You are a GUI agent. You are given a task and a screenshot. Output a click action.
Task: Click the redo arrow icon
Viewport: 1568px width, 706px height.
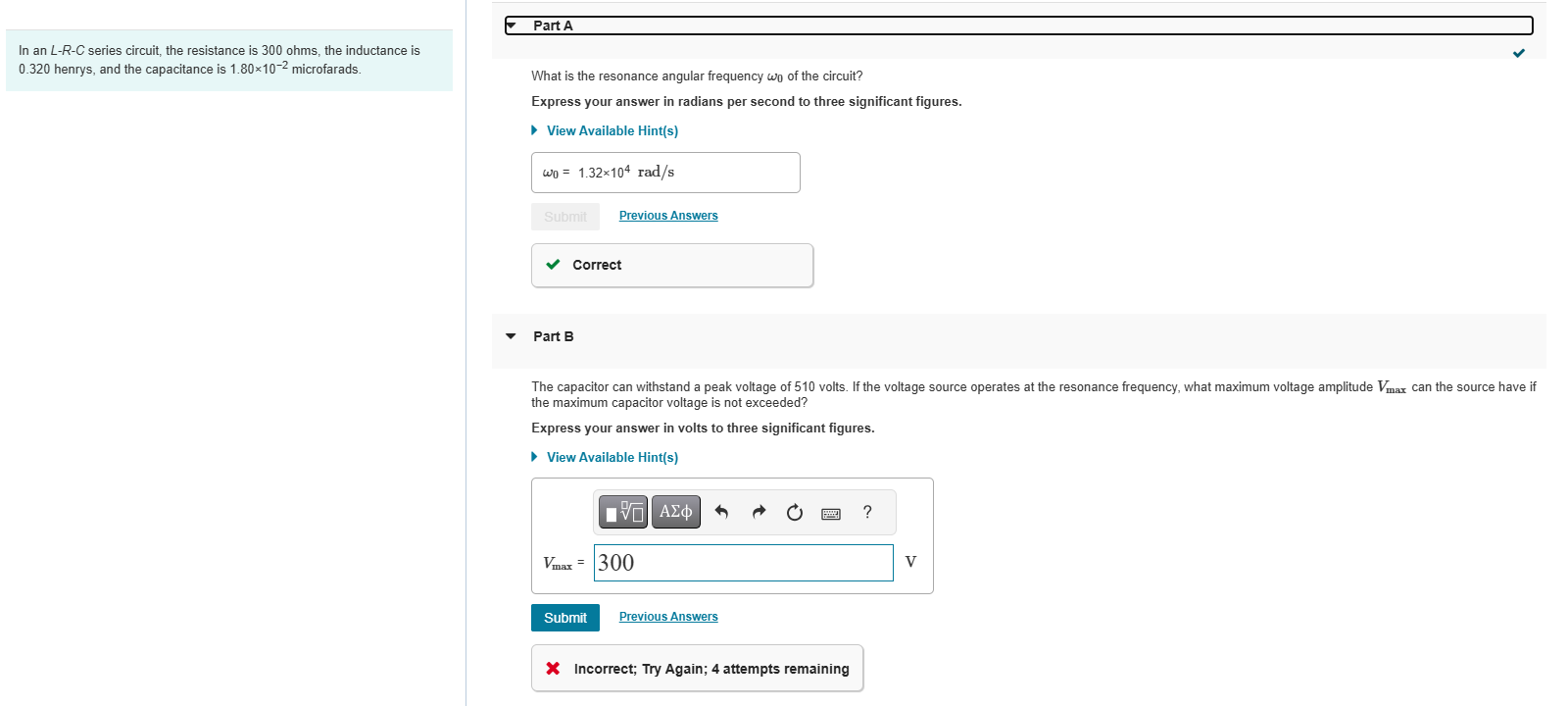(x=759, y=512)
